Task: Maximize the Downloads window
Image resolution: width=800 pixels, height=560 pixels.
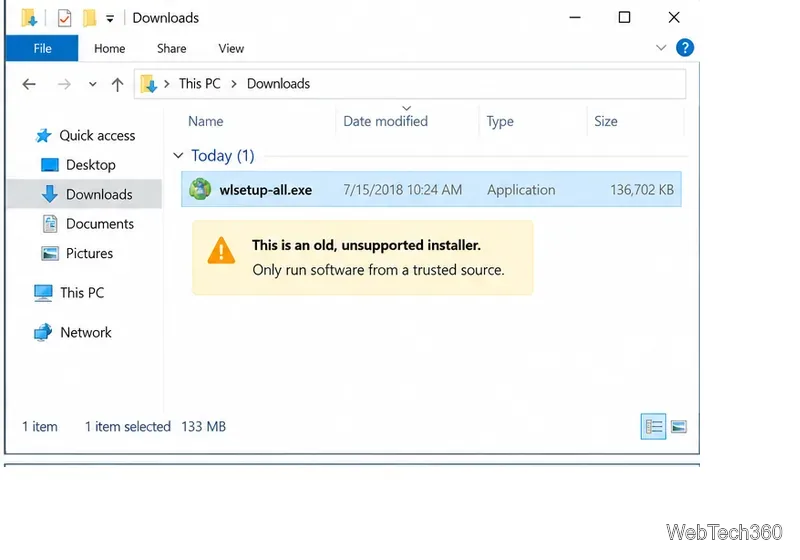Action: point(624,17)
